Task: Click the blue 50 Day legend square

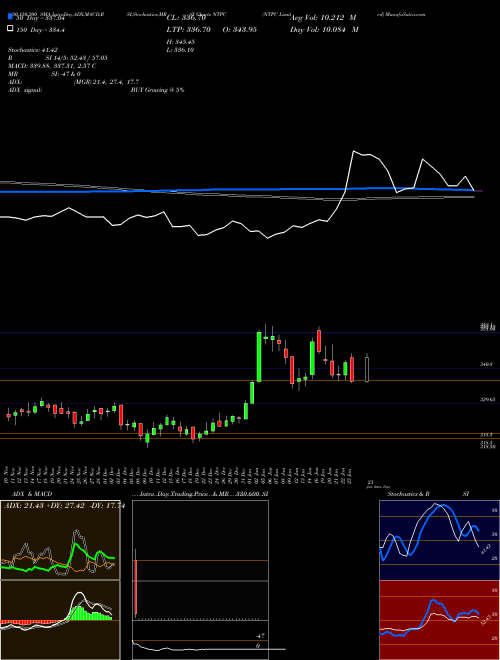Action: point(10,17)
